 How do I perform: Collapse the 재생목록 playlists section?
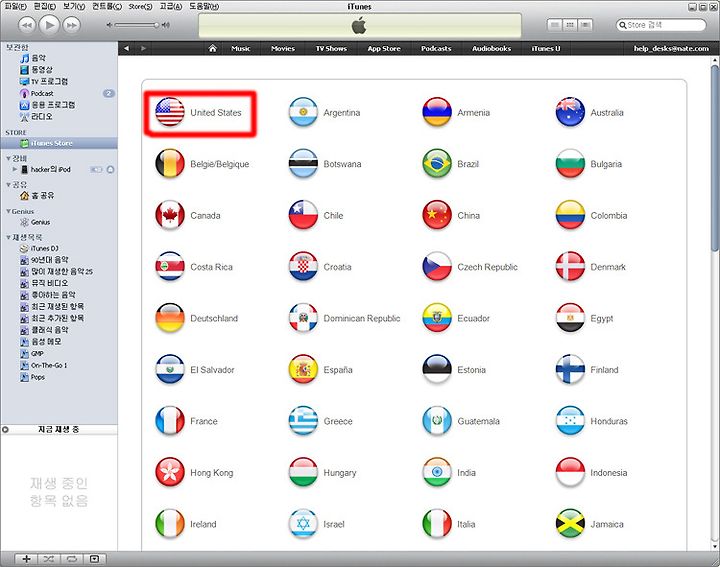coord(8,237)
